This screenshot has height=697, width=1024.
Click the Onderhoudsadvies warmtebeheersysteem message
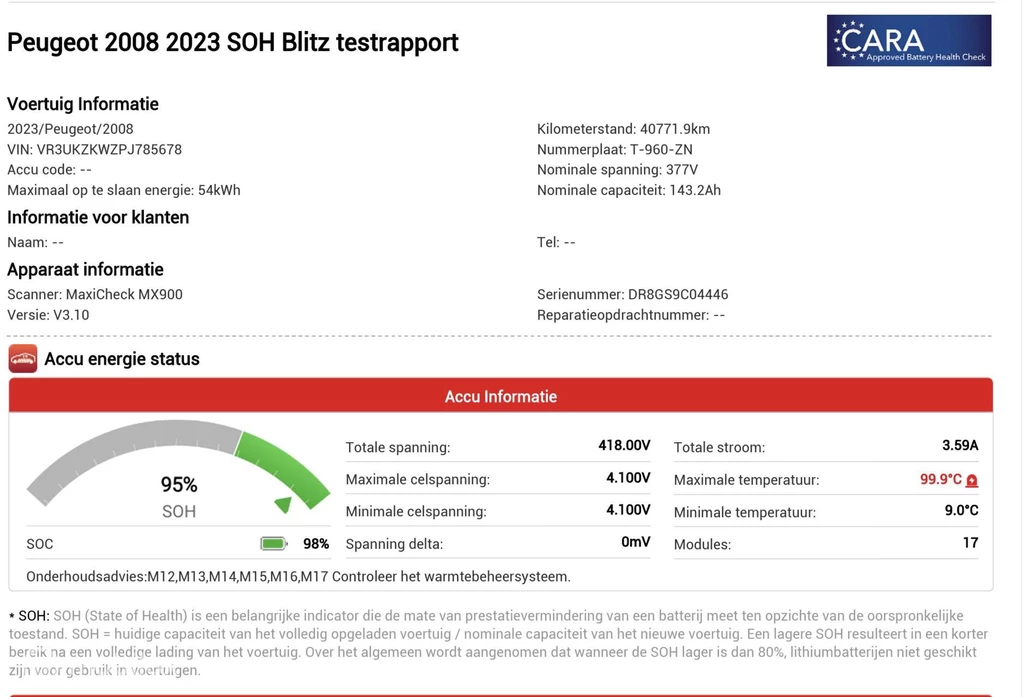tap(298, 576)
